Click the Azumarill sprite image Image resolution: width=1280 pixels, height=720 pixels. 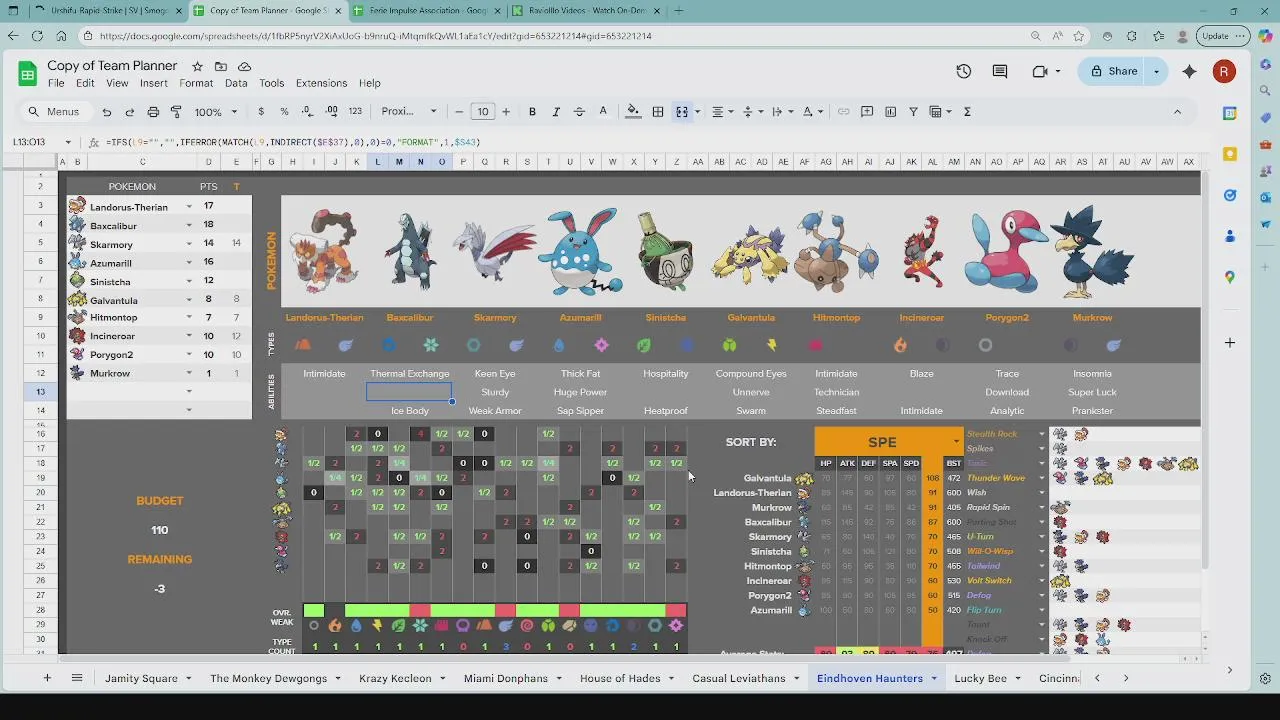tap(580, 251)
